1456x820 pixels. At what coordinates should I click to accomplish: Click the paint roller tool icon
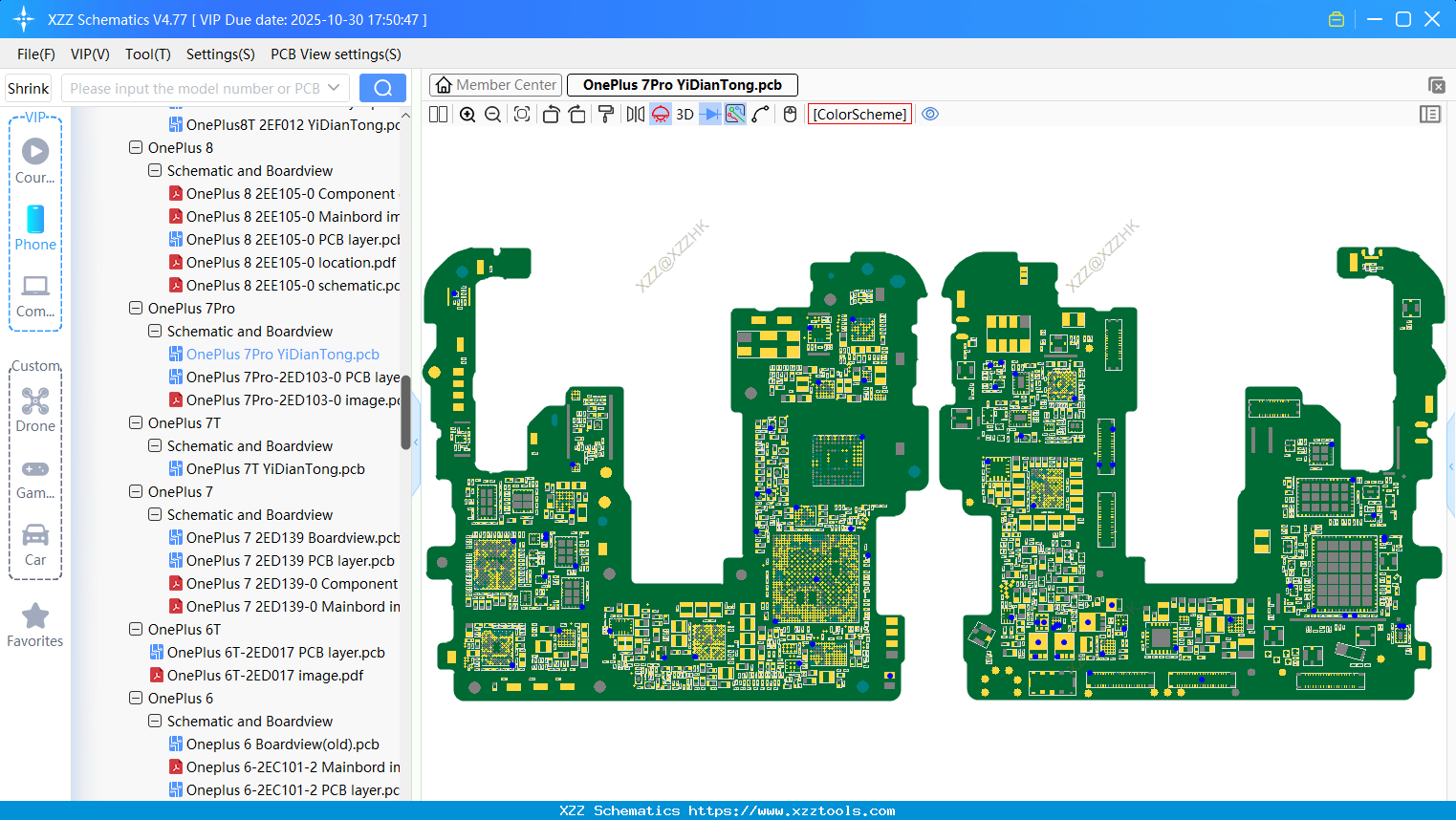point(605,115)
